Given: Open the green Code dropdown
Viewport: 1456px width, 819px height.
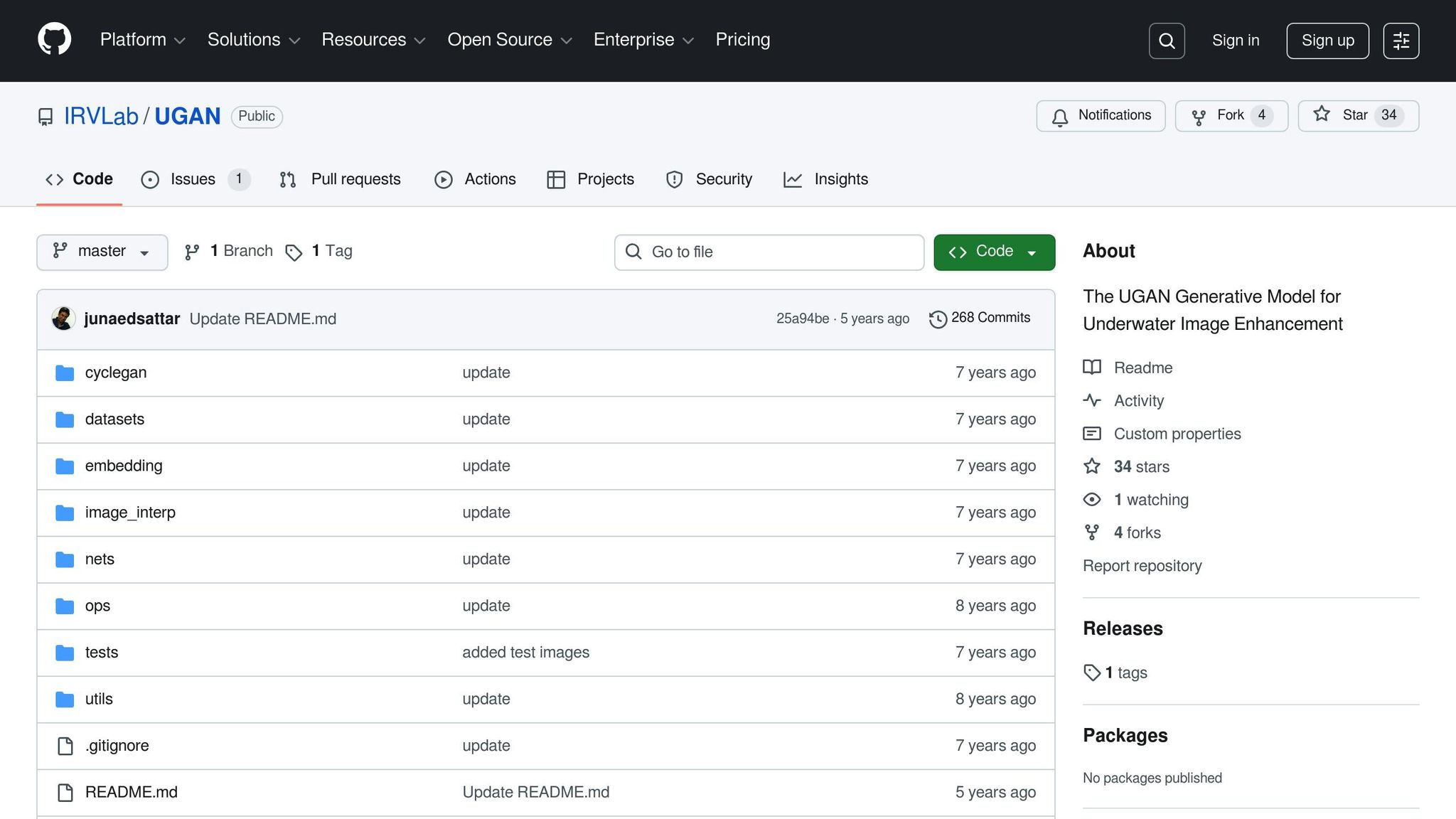Looking at the screenshot, I should click(993, 252).
